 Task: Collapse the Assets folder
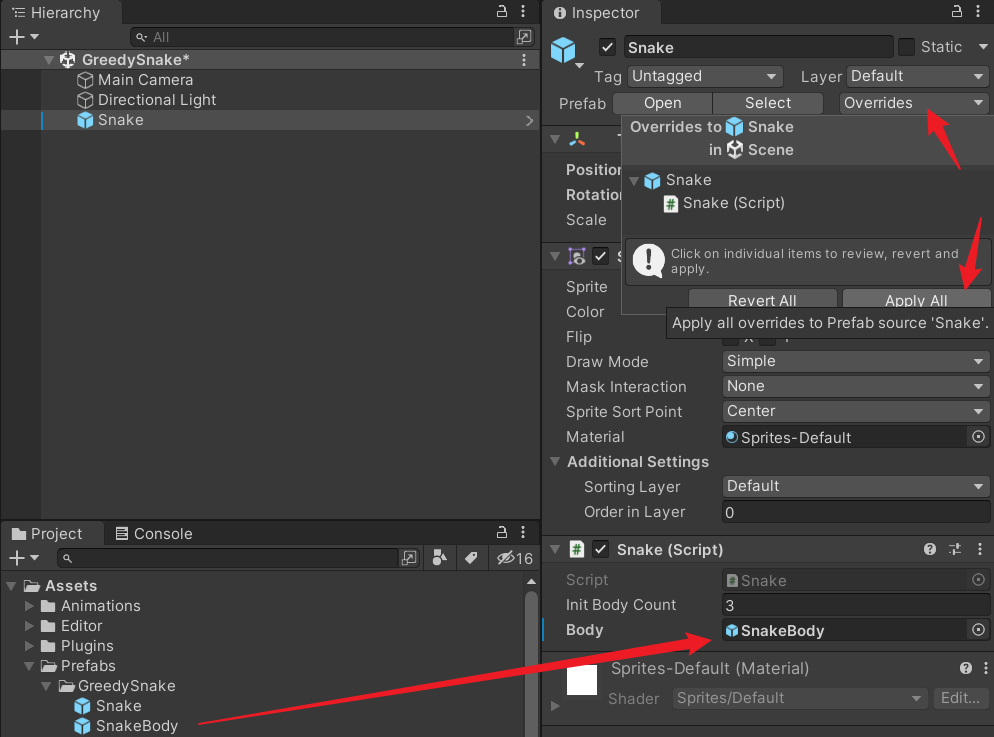(11, 586)
